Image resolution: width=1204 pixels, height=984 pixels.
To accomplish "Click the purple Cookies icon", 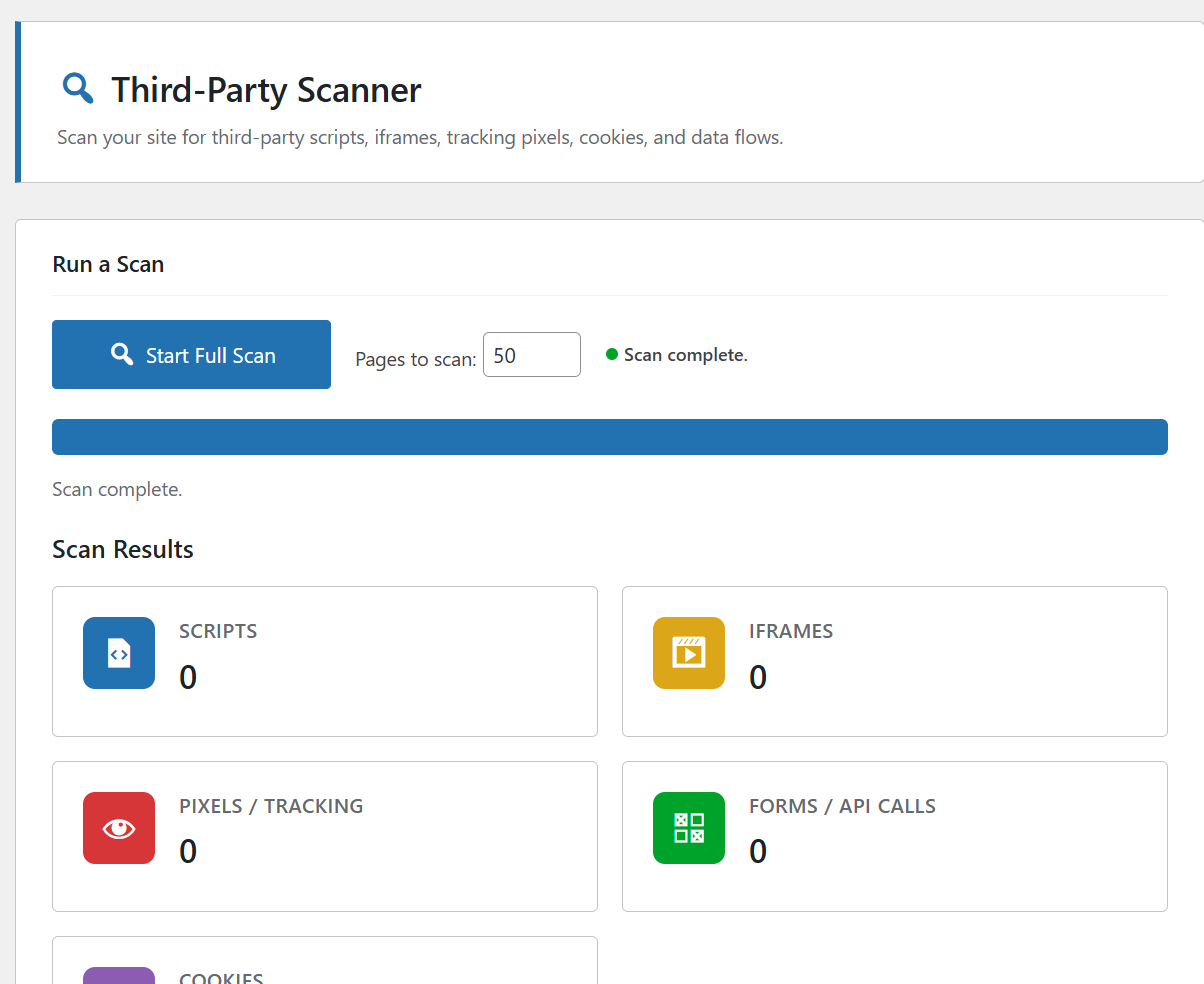I will tap(119, 976).
